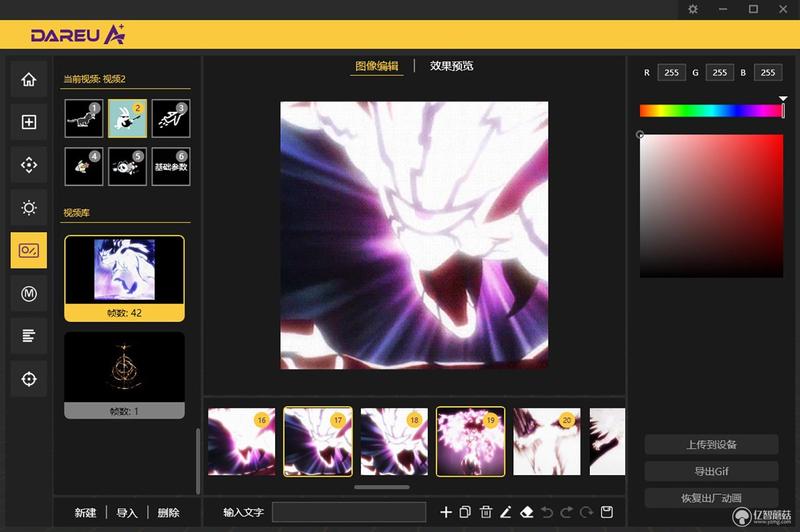This screenshot has width=800, height=532.
Task: Select frame 20 in timeline
Action: tap(547, 442)
